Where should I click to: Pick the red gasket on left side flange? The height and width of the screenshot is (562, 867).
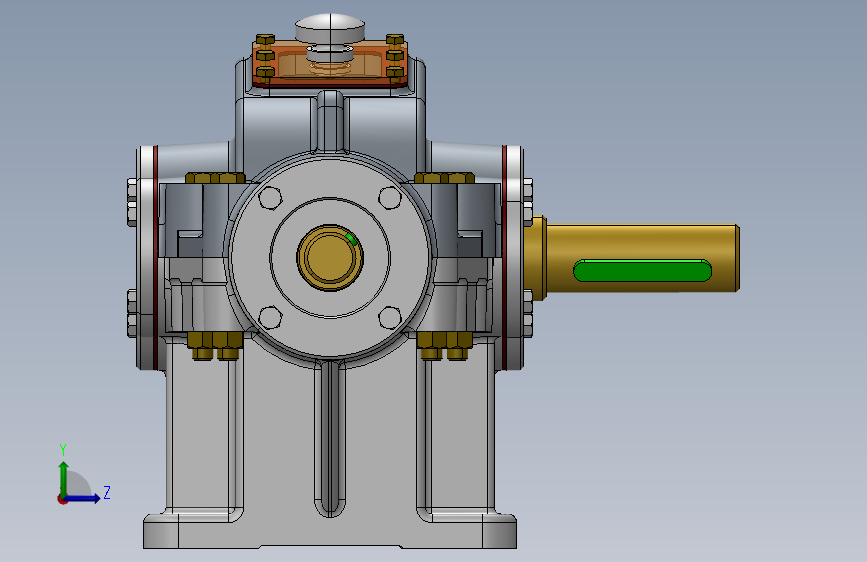(156, 258)
